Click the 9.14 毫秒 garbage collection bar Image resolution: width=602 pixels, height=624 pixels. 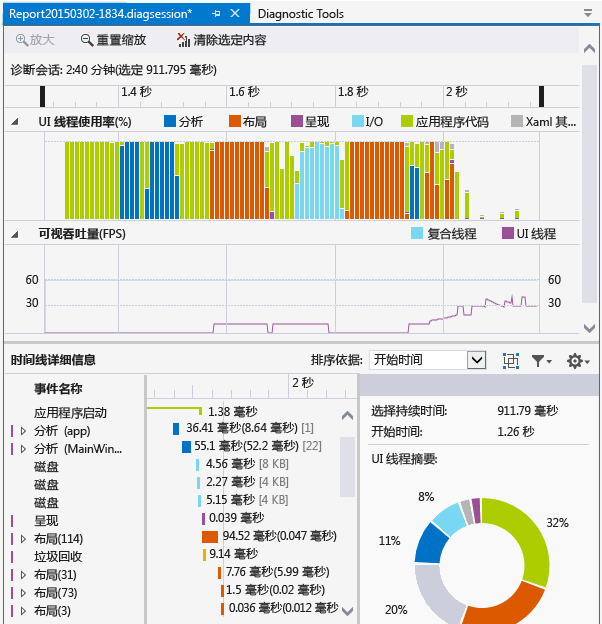(204, 554)
